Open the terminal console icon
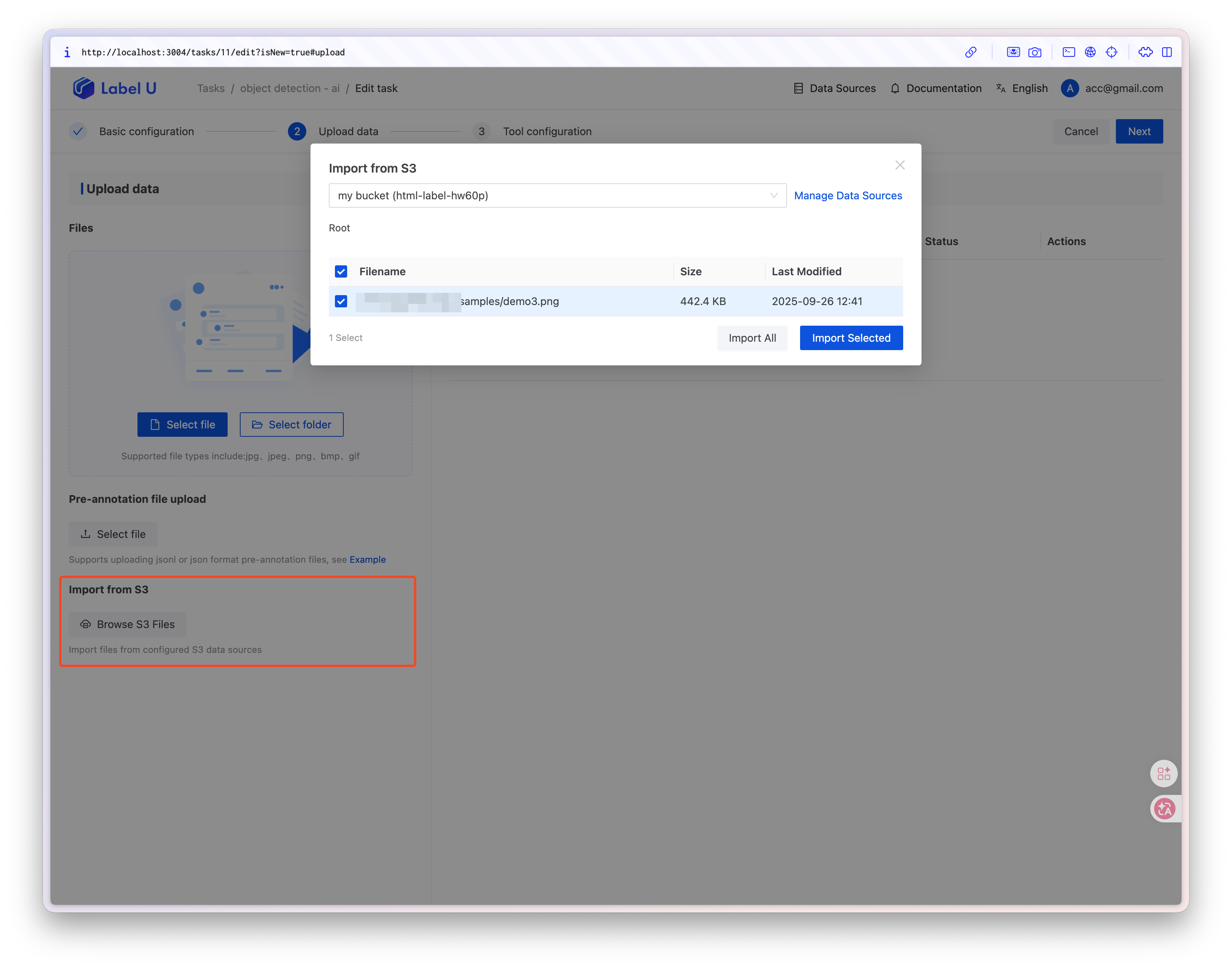Viewport: 1232px width, 969px height. (x=1069, y=52)
